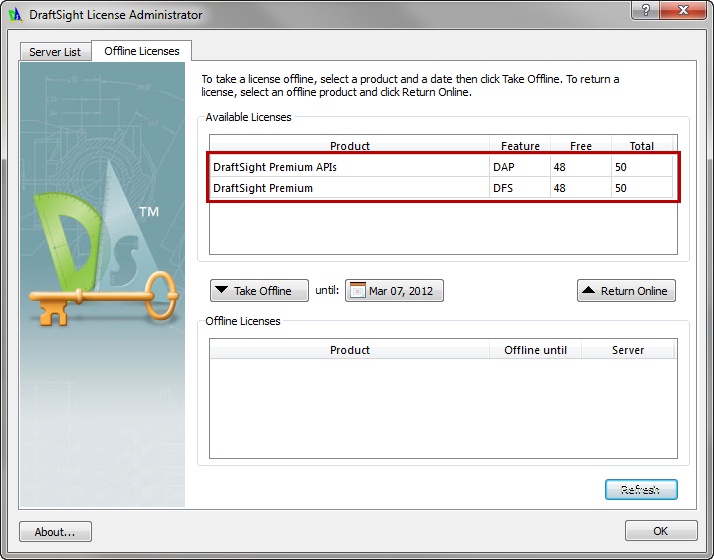Image resolution: width=714 pixels, height=560 pixels.
Task: Sort by the Free column header
Action: point(581,146)
